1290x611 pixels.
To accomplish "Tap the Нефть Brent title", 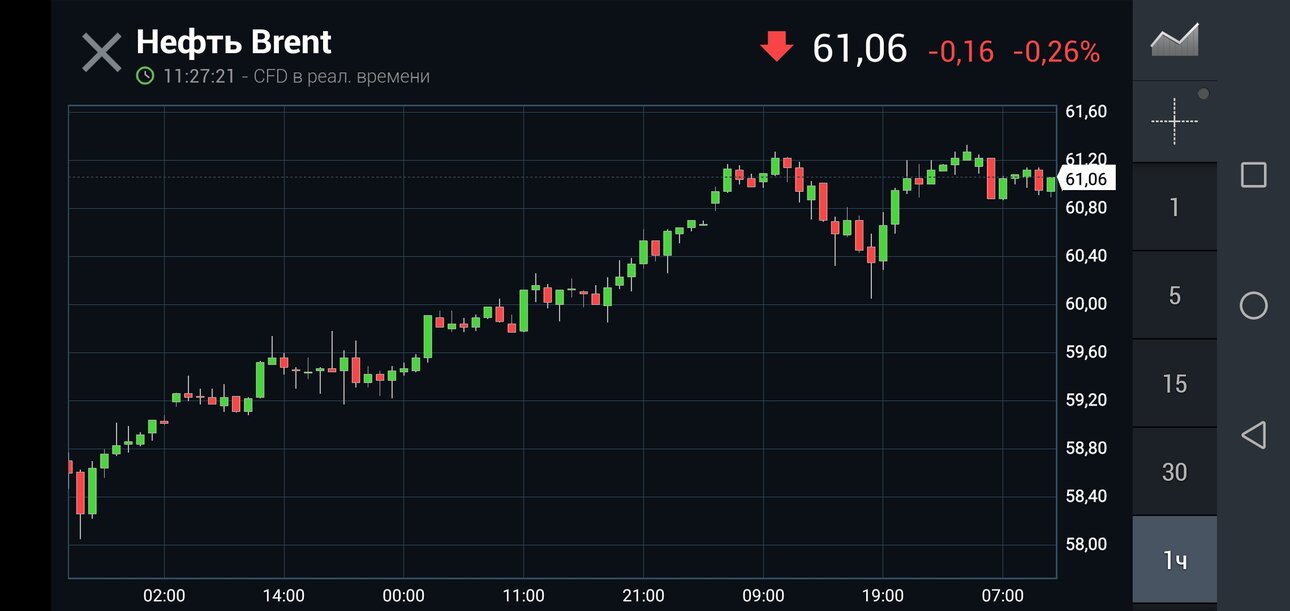I will tap(233, 42).
